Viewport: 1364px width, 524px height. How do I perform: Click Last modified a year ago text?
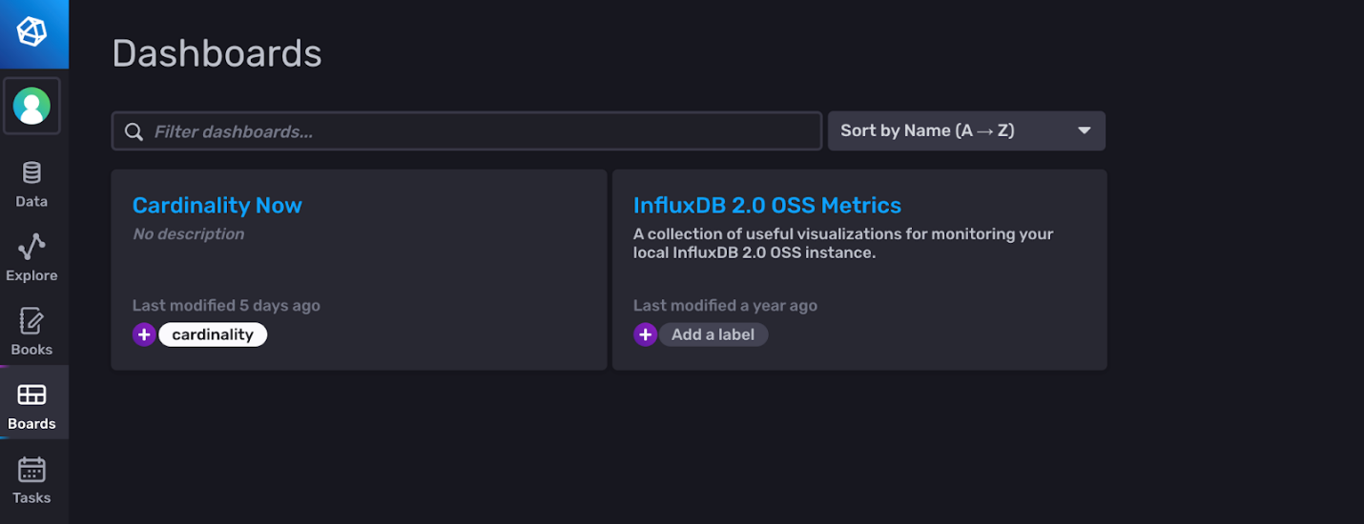725,306
